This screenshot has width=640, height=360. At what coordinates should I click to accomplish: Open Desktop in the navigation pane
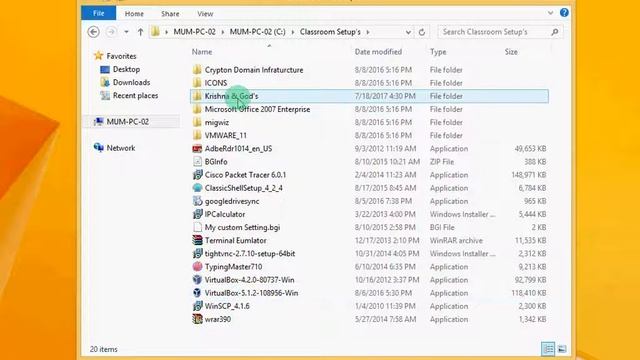126,69
